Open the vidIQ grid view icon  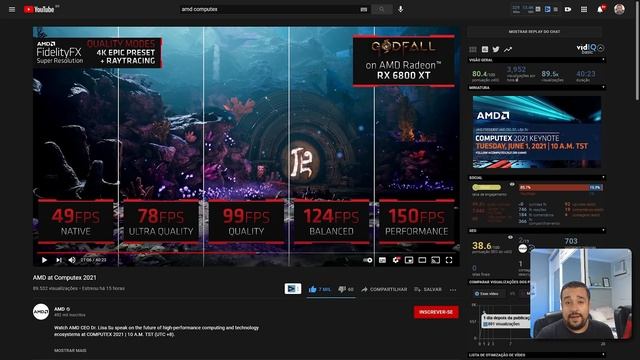473,49
